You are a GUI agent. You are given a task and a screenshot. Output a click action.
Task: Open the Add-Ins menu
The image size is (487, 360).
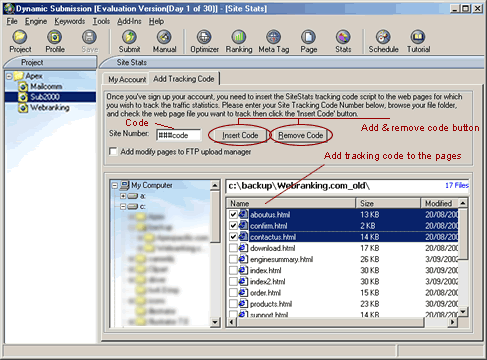(x=129, y=22)
